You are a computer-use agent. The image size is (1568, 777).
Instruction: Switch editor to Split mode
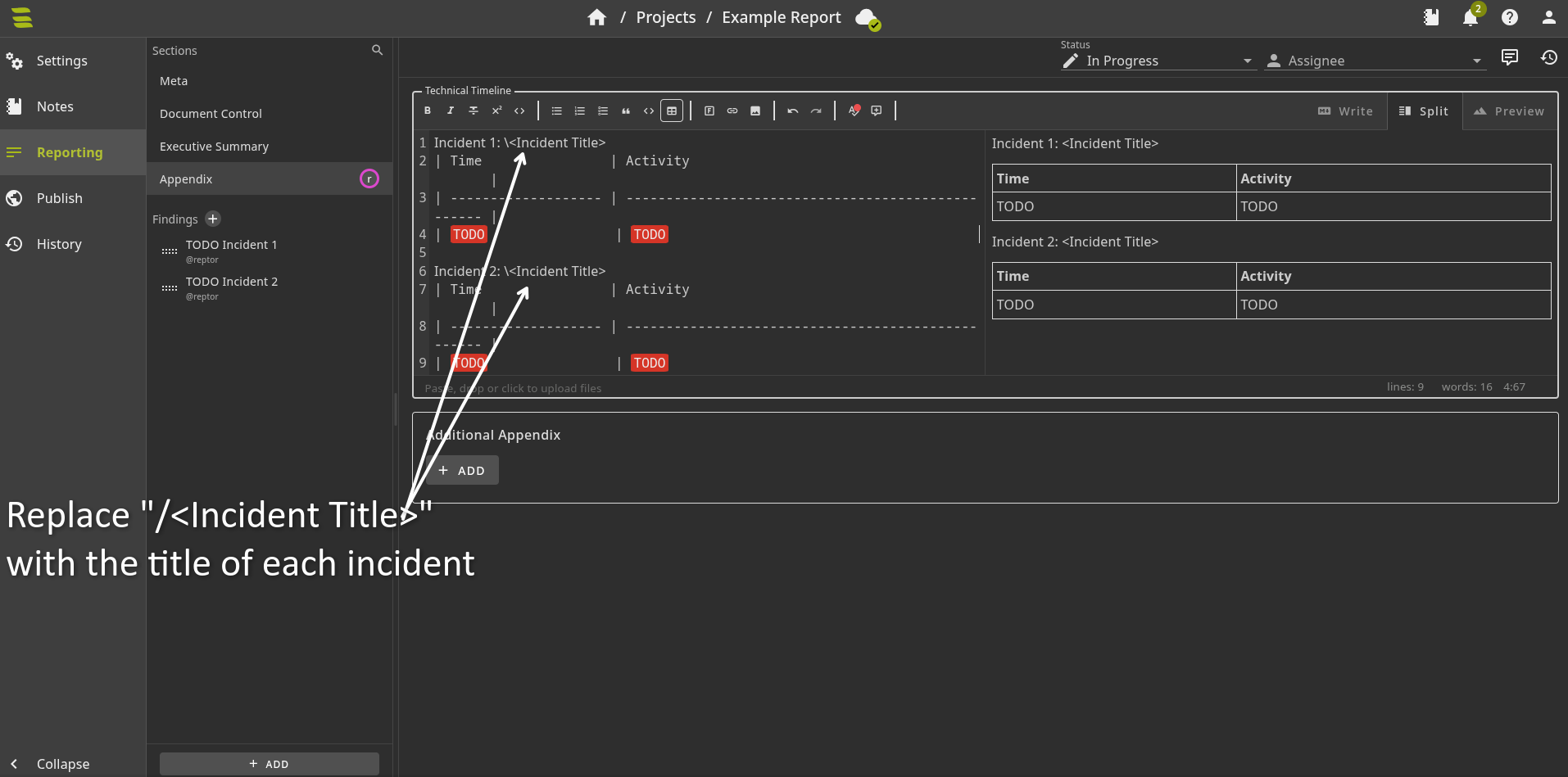(1424, 111)
